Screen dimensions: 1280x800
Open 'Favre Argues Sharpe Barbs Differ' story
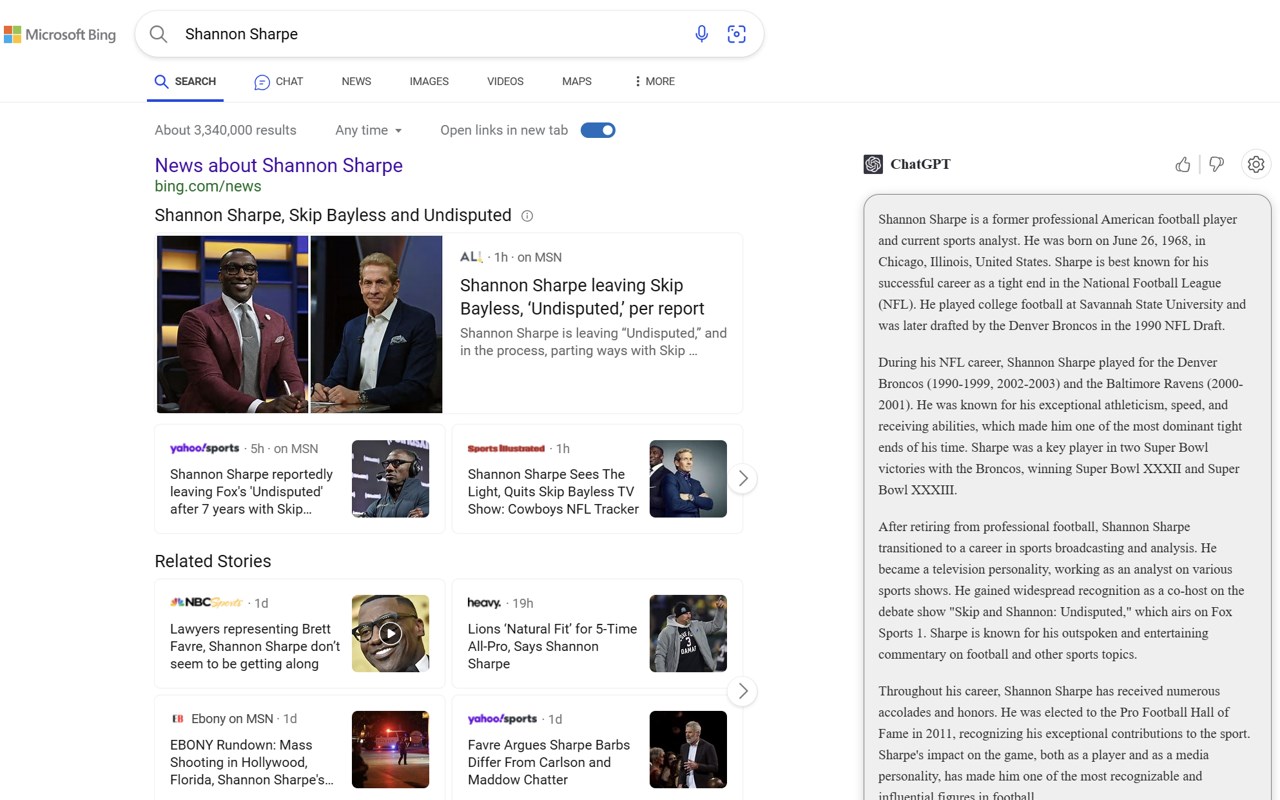[x=549, y=762]
